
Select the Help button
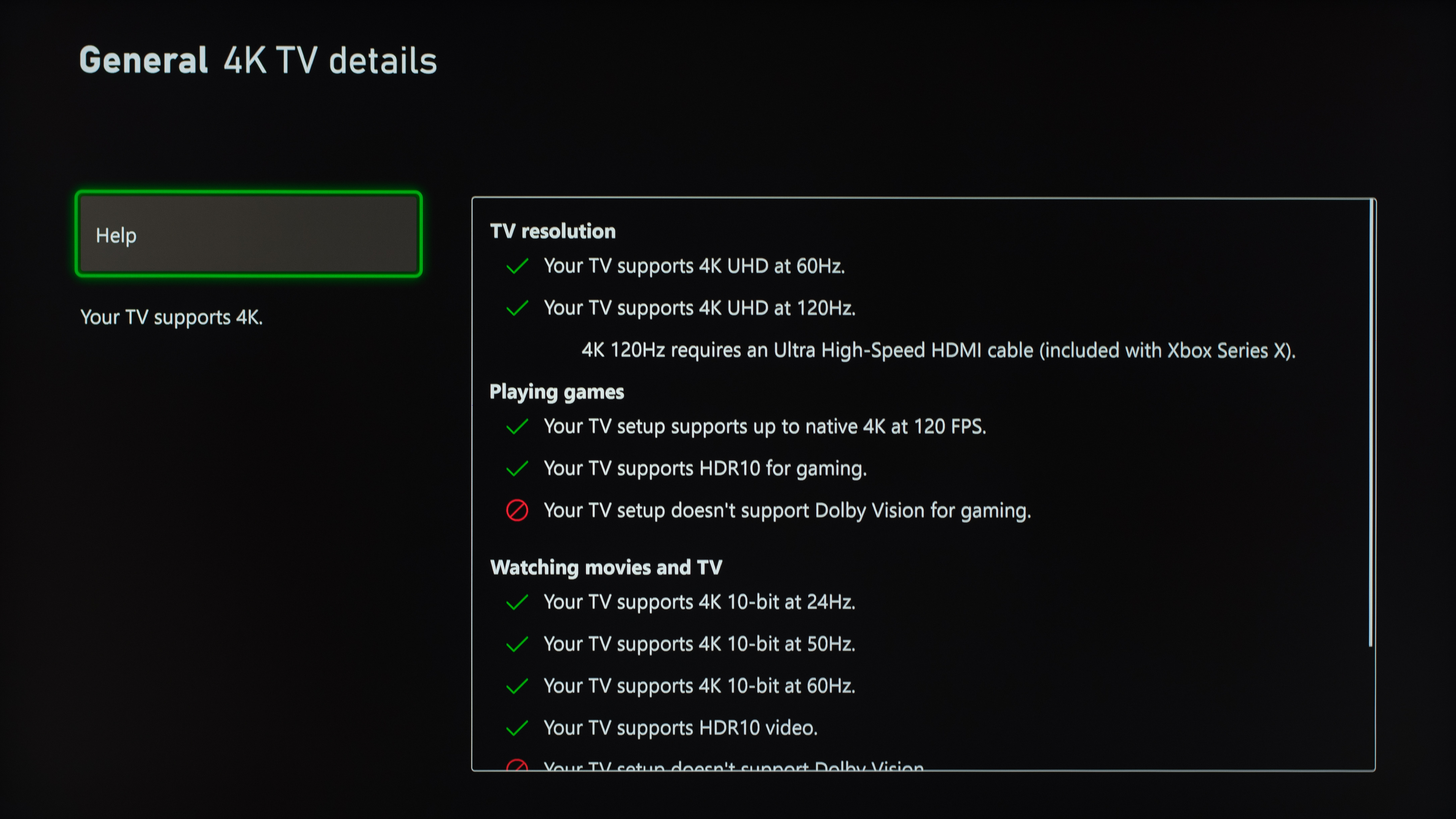(x=249, y=235)
